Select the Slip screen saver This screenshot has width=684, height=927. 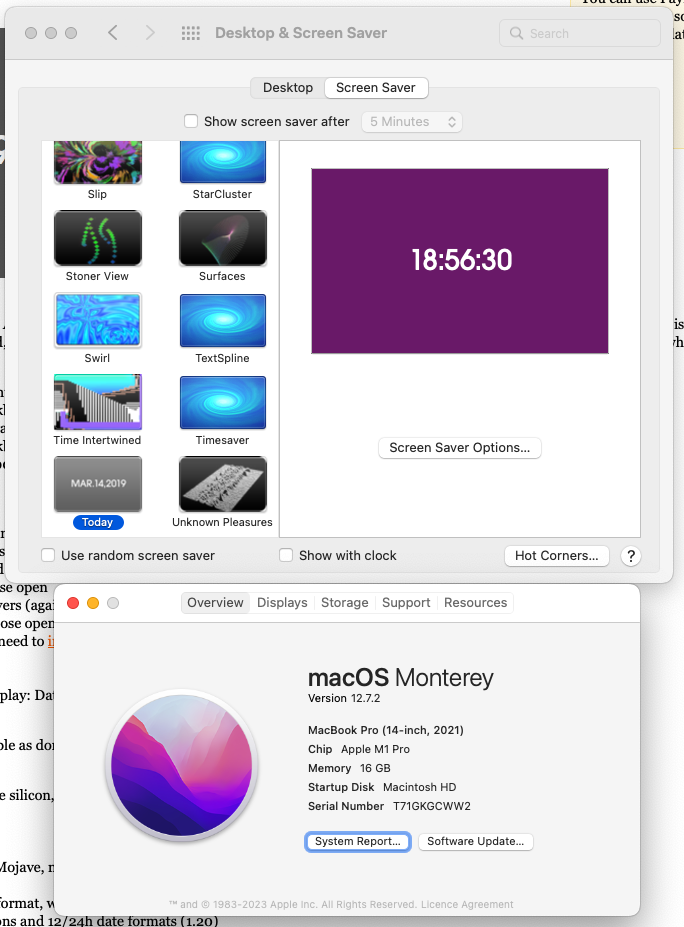[98, 163]
